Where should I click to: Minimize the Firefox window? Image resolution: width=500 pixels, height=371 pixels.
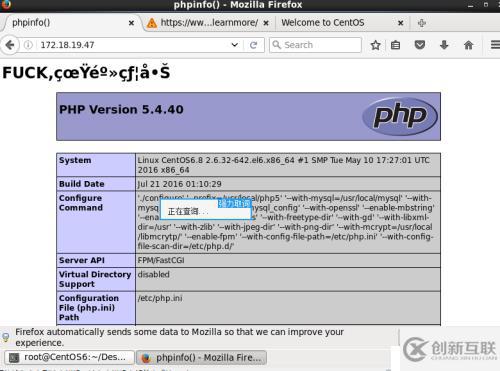[x=470, y=5]
